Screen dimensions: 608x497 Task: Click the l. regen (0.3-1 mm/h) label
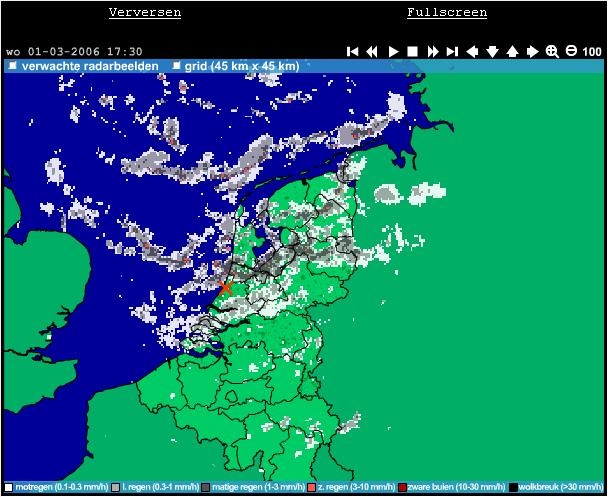point(161,487)
